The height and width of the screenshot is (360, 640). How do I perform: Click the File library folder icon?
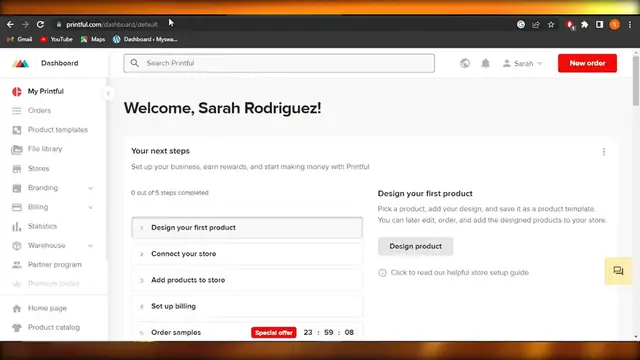17,149
